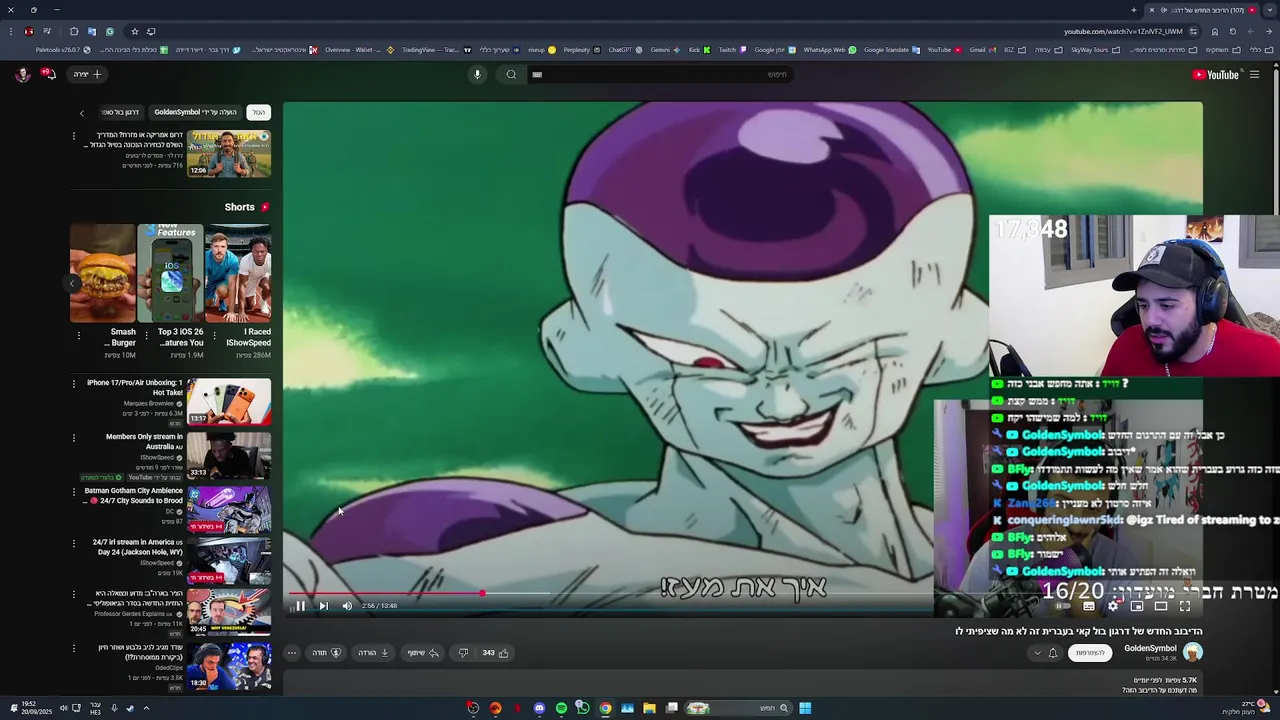The height and width of the screenshot is (720, 1280).
Task: Click the browser address bar URL
Action: pyautogui.click(x=1123, y=31)
